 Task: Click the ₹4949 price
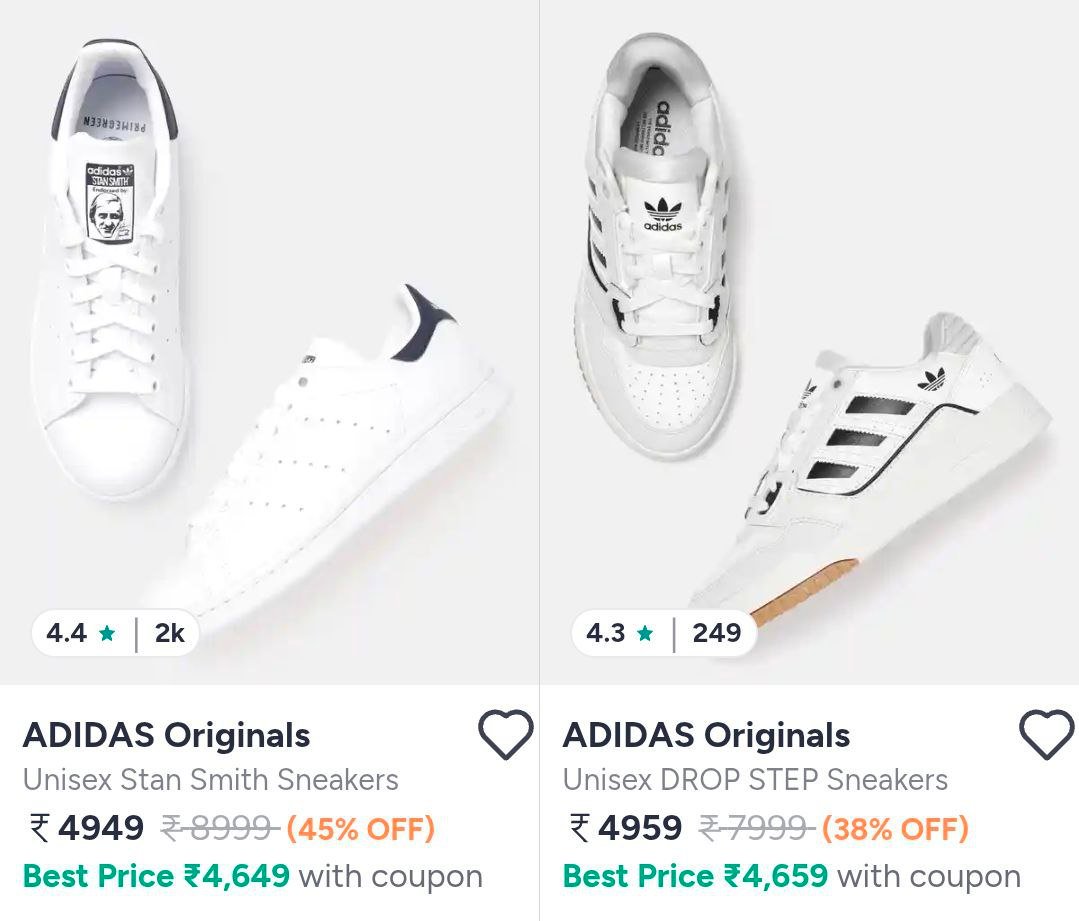(88, 828)
